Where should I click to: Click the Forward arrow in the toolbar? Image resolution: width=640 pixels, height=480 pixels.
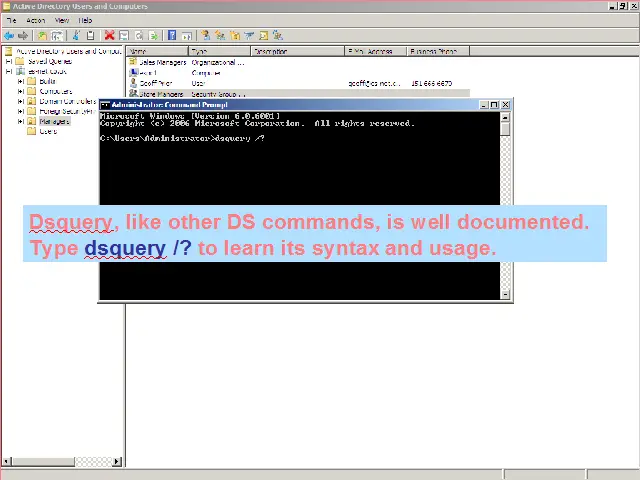[x=23, y=36]
